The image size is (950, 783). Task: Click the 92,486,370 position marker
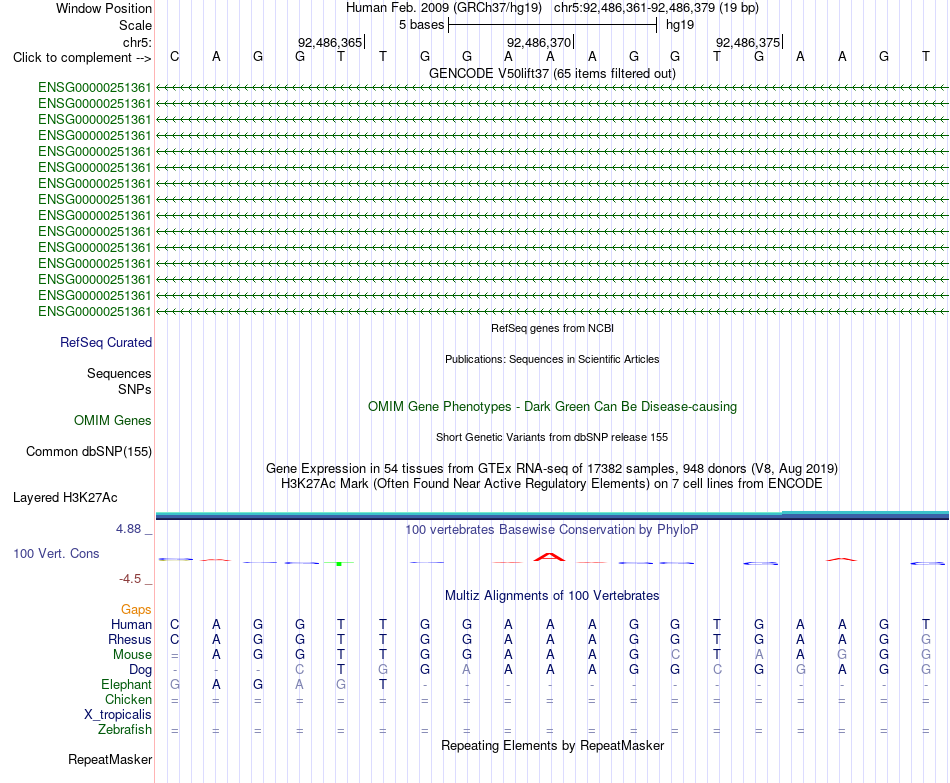[x=539, y=42]
